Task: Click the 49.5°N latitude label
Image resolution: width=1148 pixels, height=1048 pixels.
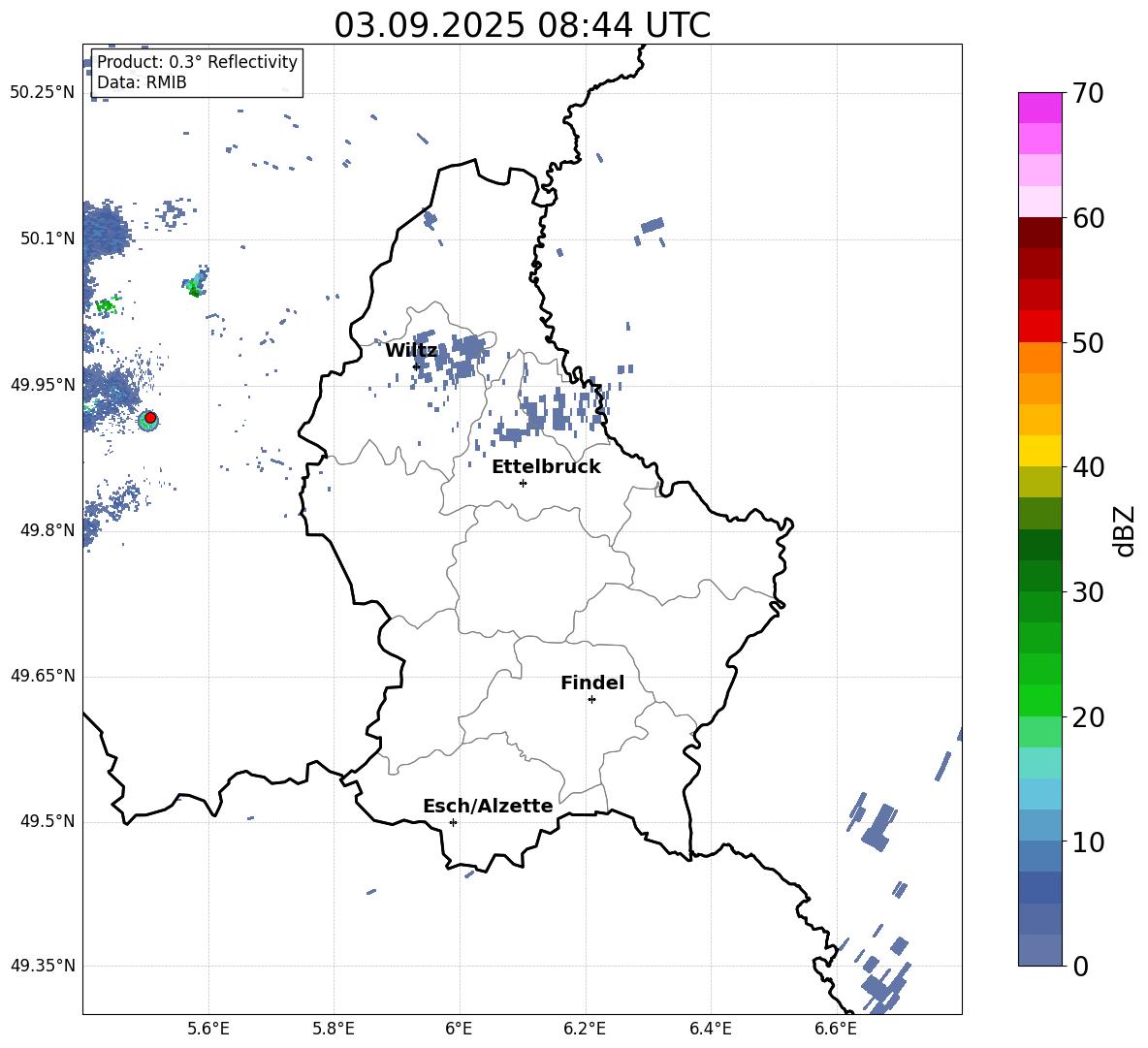Action: tap(48, 820)
